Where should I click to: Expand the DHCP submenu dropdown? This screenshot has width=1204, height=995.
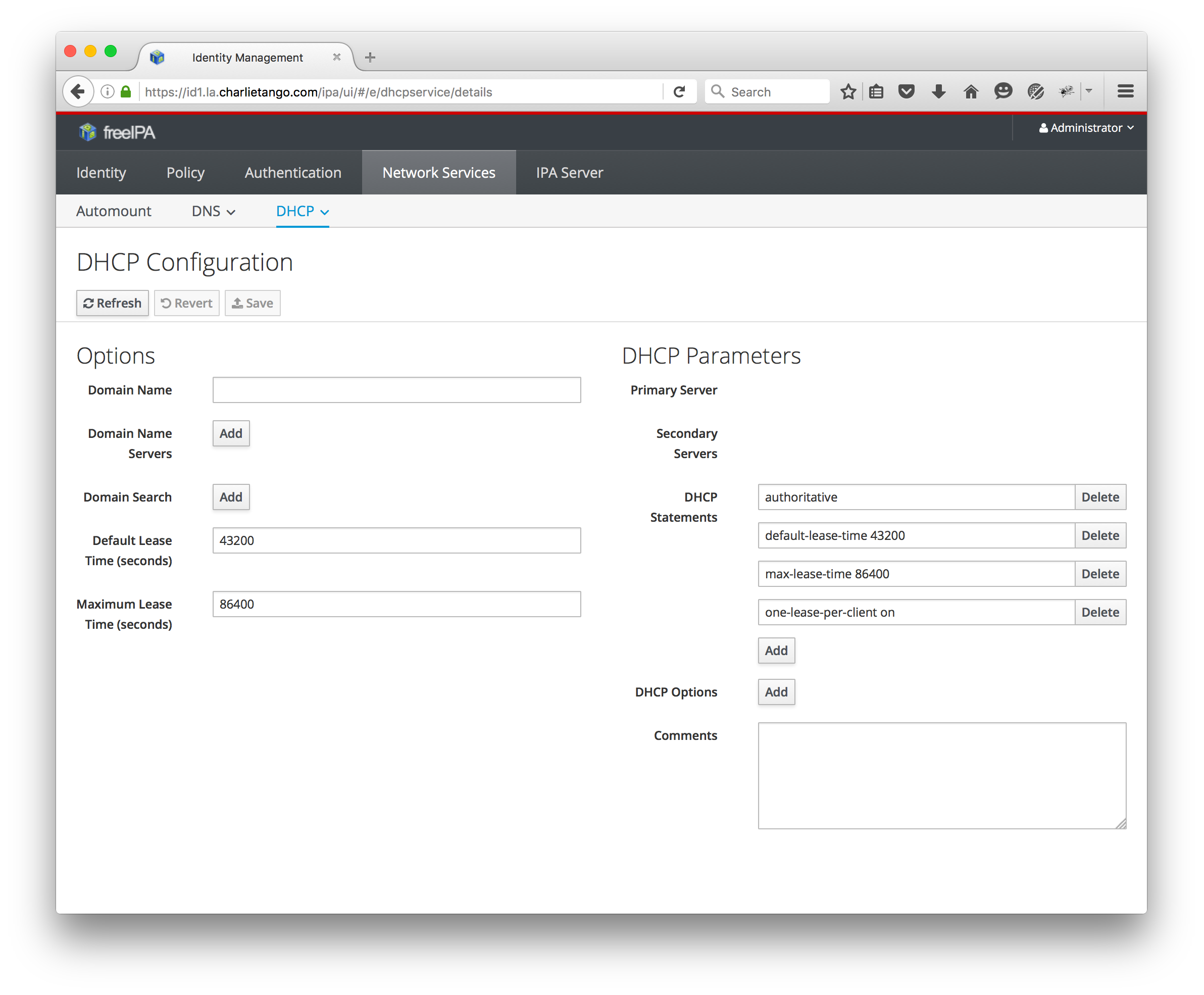pos(302,212)
